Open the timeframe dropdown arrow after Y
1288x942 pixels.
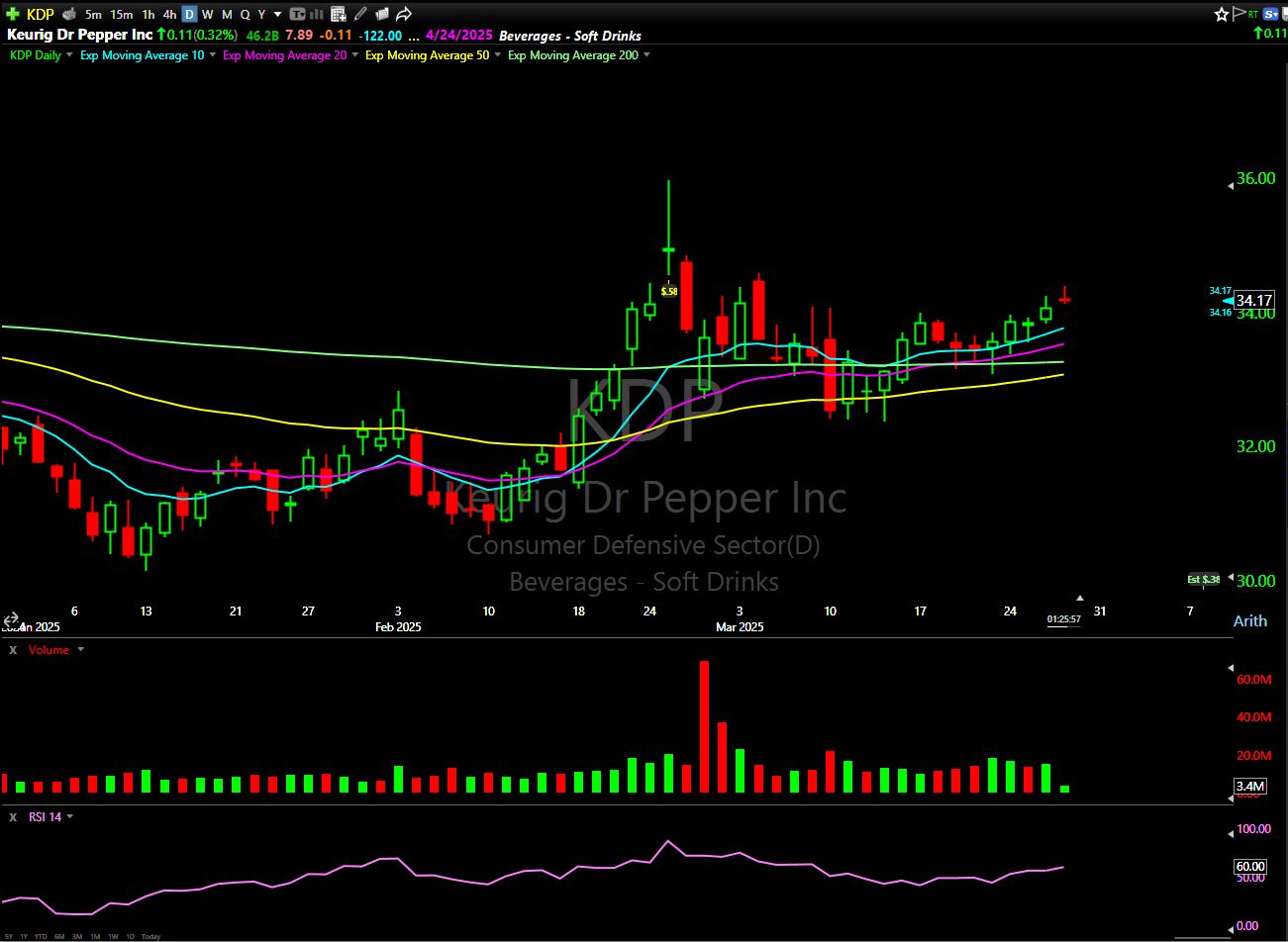[x=277, y=15]
